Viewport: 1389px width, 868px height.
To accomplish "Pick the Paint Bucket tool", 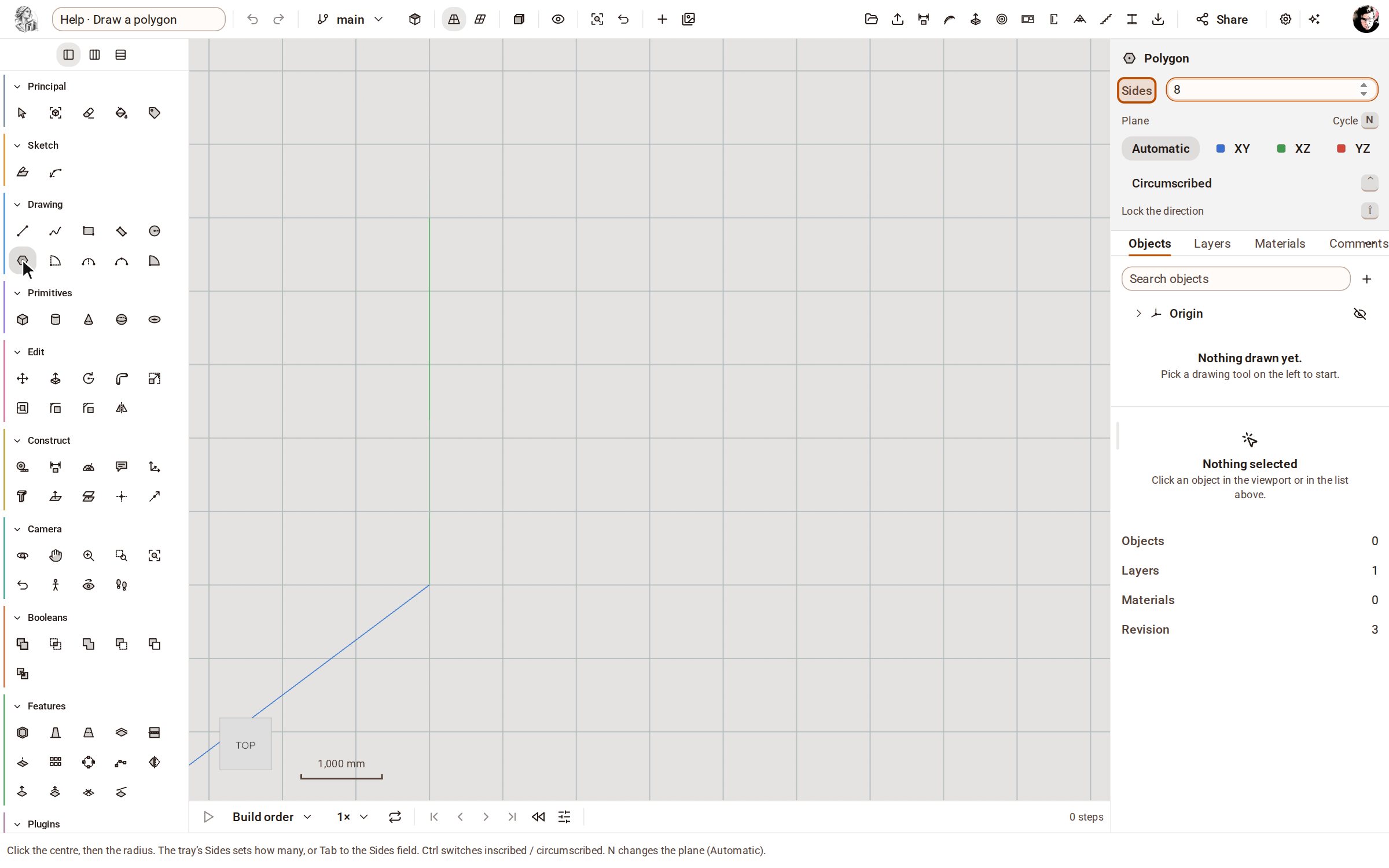I will 122,113.
